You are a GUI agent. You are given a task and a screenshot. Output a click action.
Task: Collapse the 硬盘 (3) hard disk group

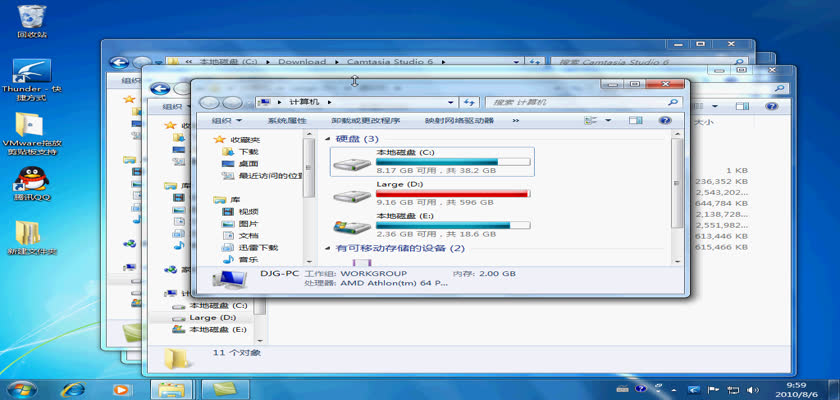tap(330, 139)
